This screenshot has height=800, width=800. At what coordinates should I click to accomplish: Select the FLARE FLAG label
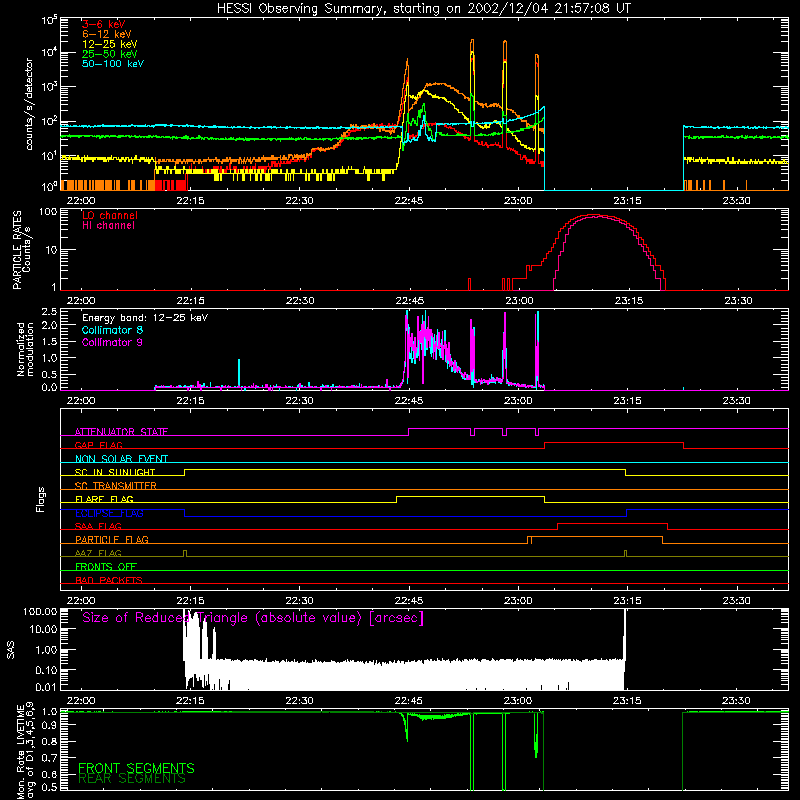104,499
